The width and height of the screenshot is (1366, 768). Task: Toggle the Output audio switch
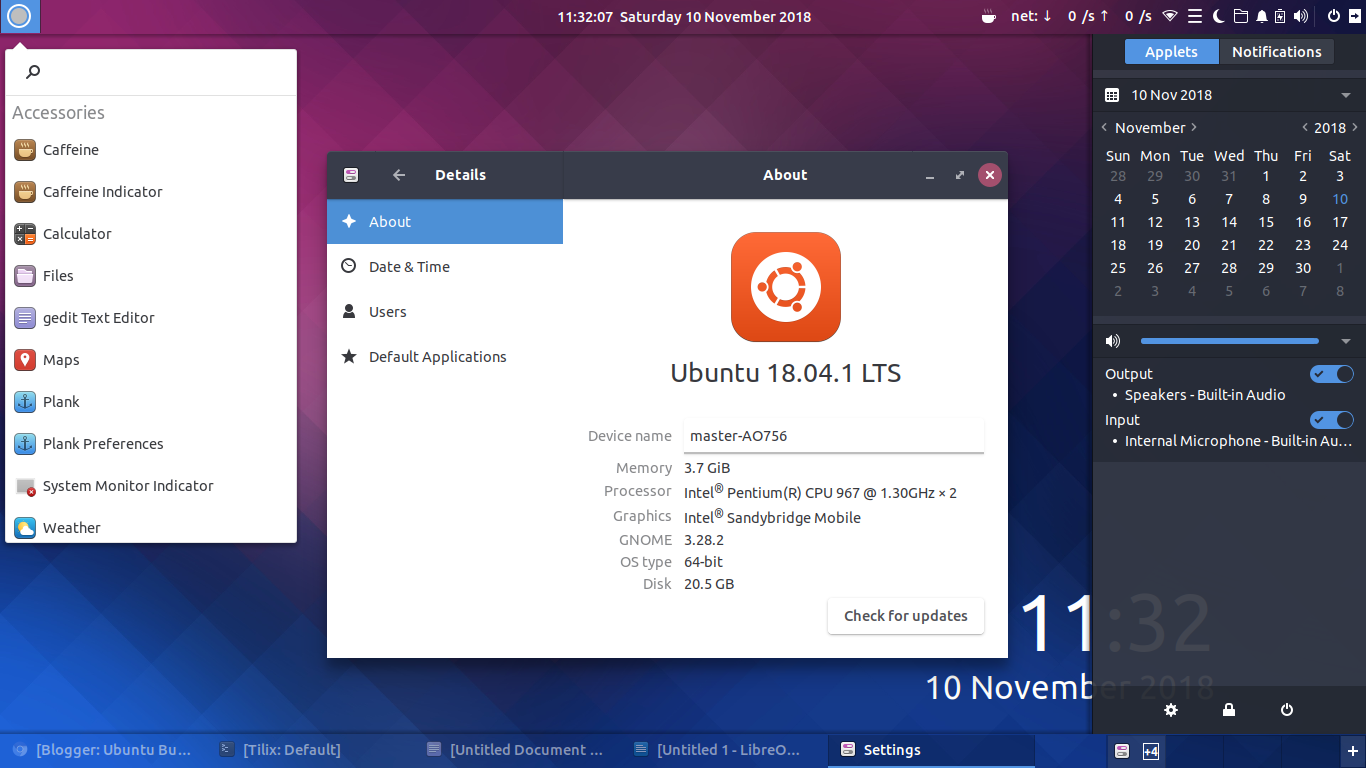click(x=1331, y=374)
